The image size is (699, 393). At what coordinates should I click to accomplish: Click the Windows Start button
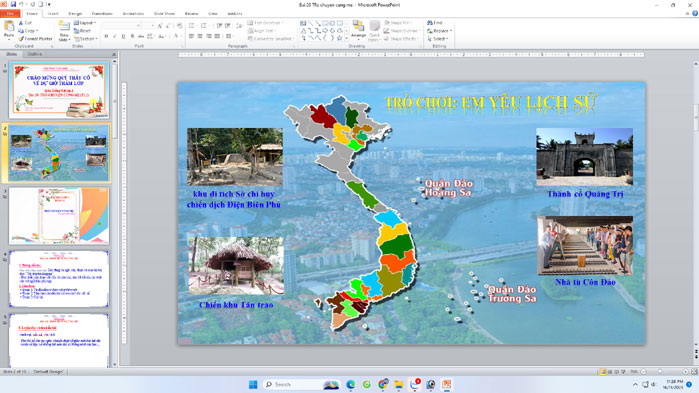(253, 384)
